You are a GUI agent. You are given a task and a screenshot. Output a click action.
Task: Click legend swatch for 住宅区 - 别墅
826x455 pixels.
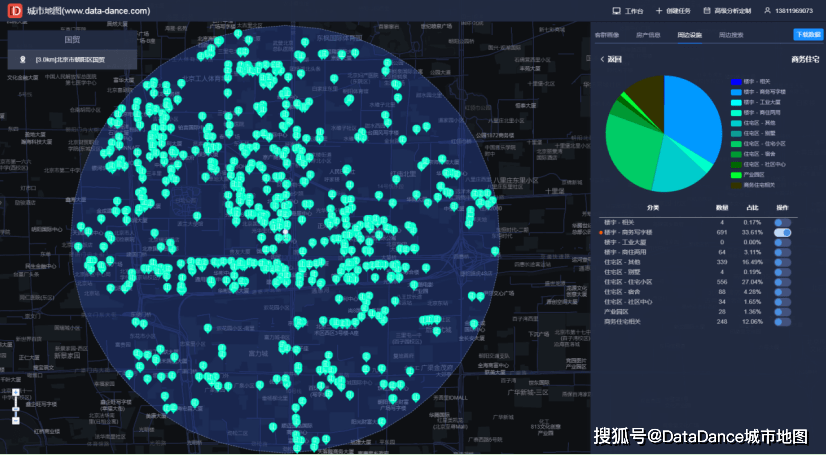[x=736, y=134]
